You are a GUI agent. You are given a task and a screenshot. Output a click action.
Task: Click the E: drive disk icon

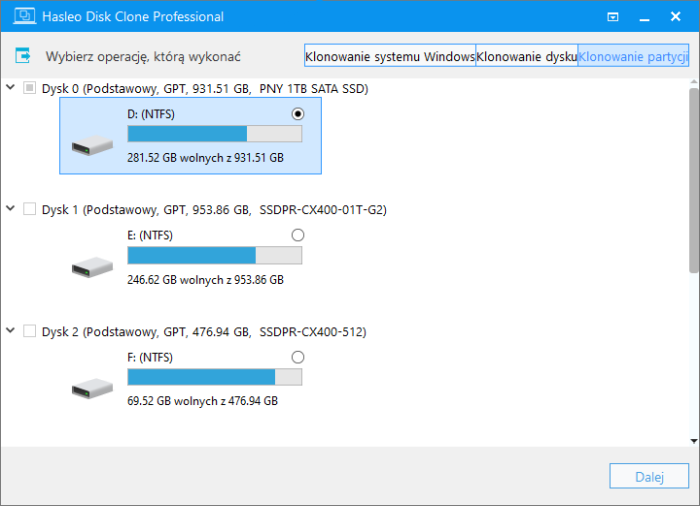pyautogui.click(x=93, y=267)
